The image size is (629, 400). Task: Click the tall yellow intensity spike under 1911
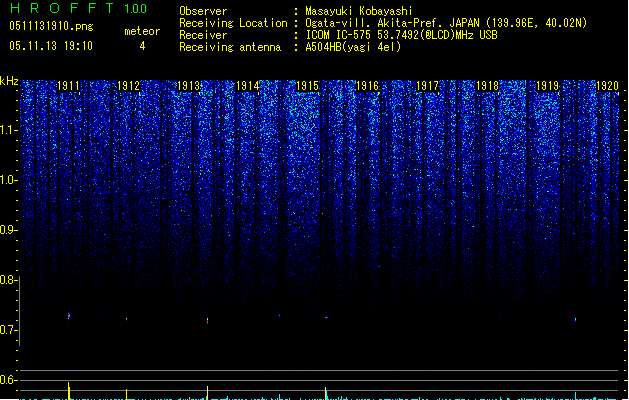[x=69, y=391]
